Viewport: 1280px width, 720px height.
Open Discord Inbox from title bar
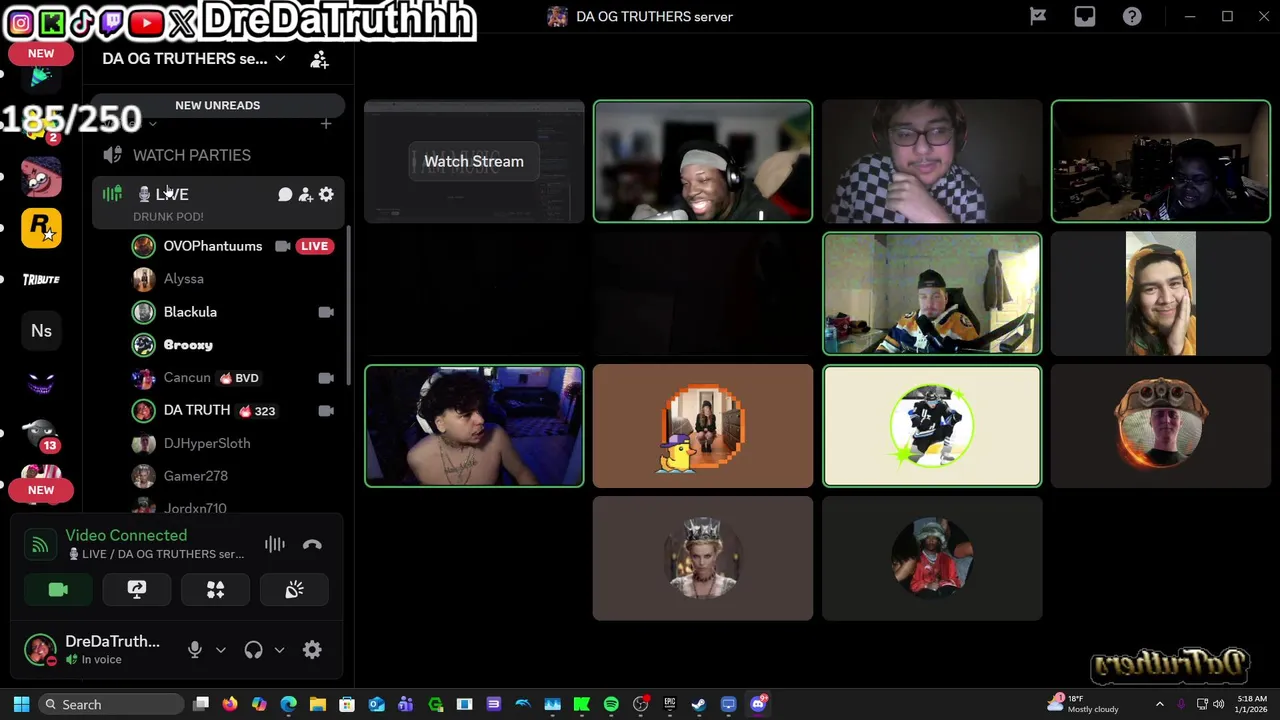tap(1085, 16)
